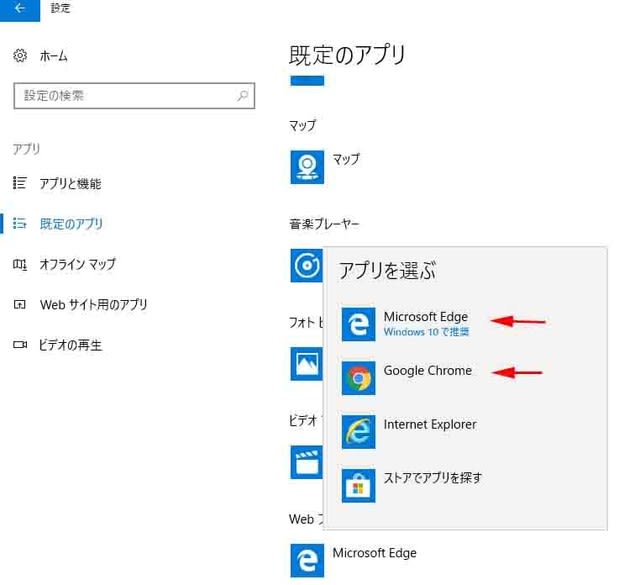Image resolution: width=640 pixels, height=585 pixels.
Task: Click the アプリと機能 list icon
Action: [x=19, y=183]
